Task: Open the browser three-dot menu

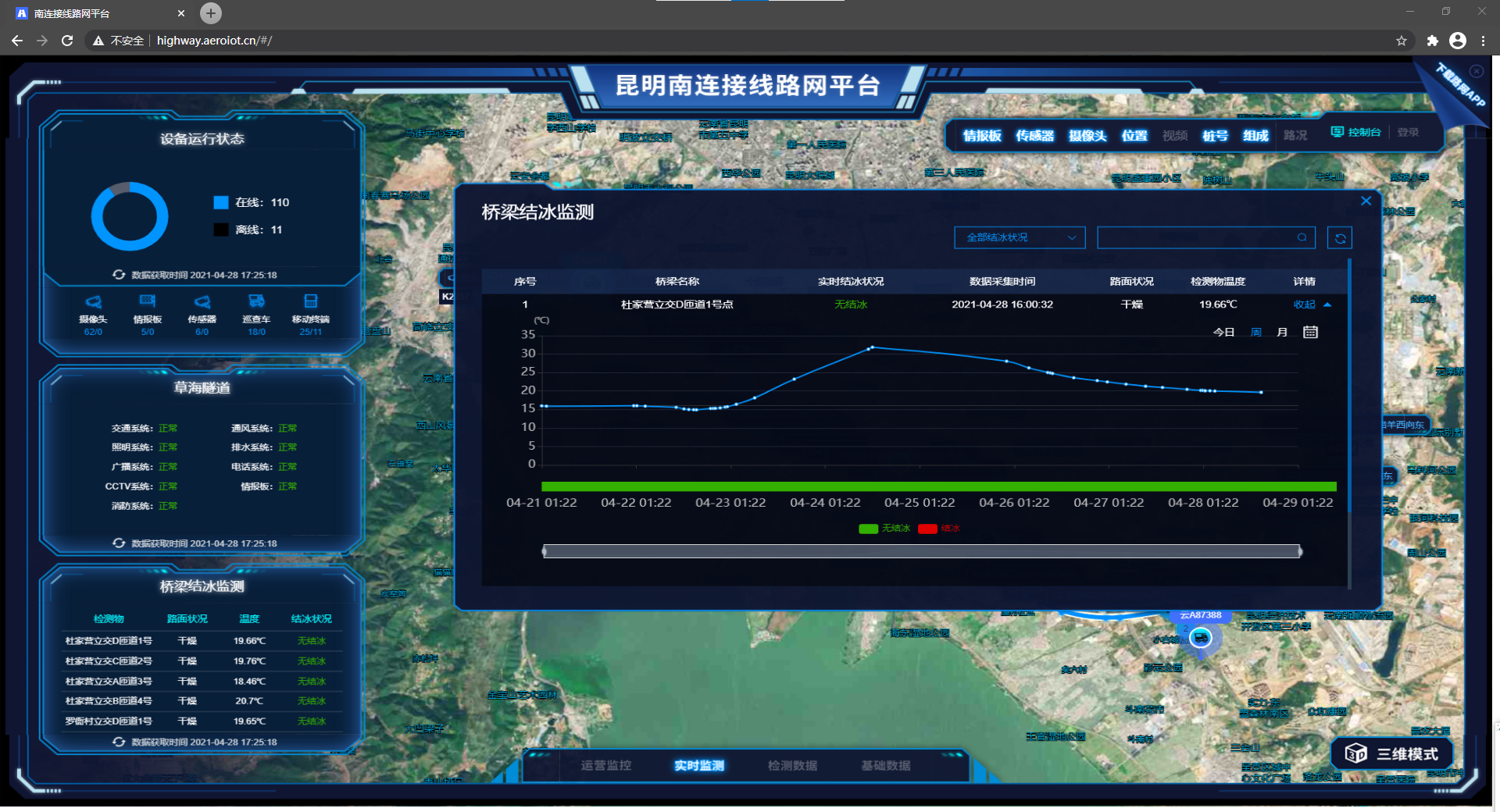Action: coord(1483,41)
